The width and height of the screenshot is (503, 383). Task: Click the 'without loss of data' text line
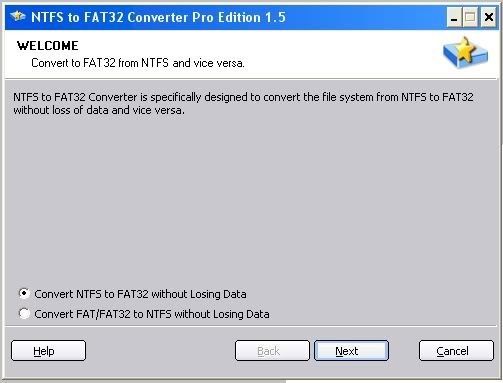pos(99,110)
